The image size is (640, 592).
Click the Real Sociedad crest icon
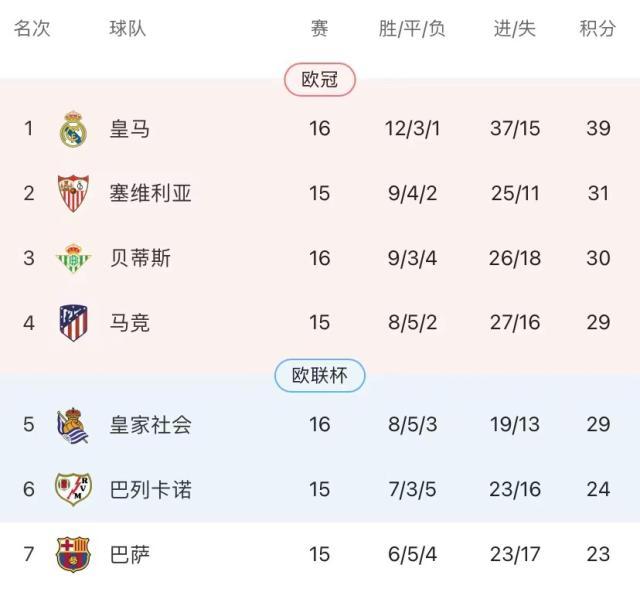pos(74,425)
